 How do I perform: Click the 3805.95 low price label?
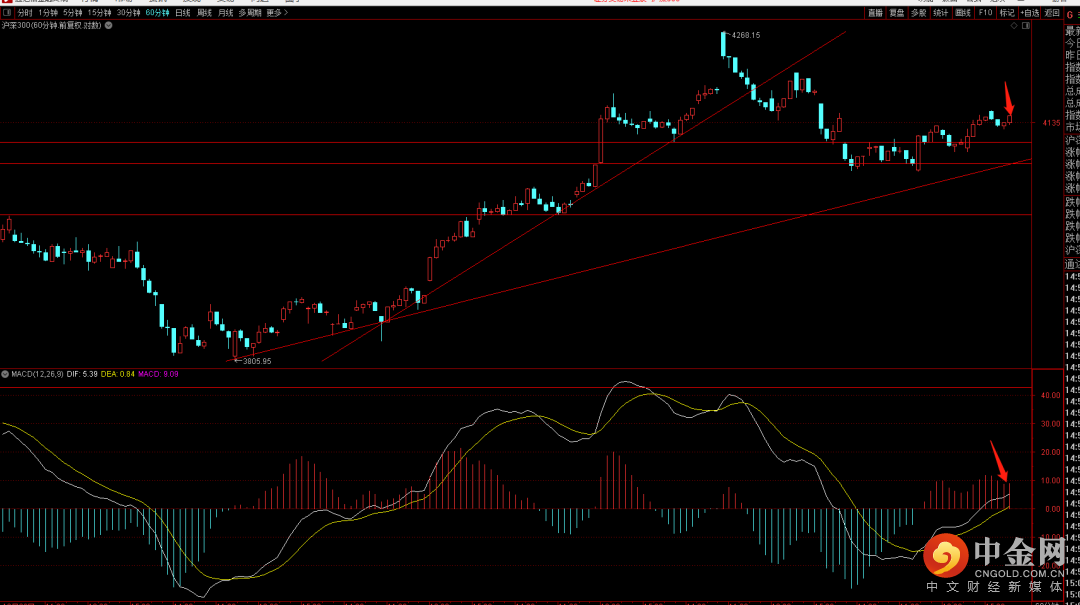(x=257, y=361)
